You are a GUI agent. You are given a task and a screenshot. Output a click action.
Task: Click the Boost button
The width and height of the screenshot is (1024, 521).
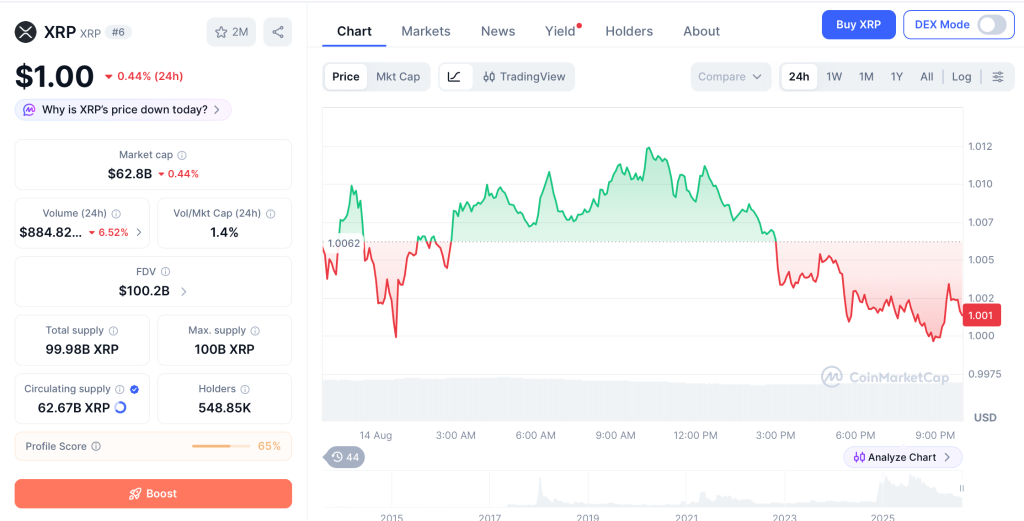tap(153, 494)
